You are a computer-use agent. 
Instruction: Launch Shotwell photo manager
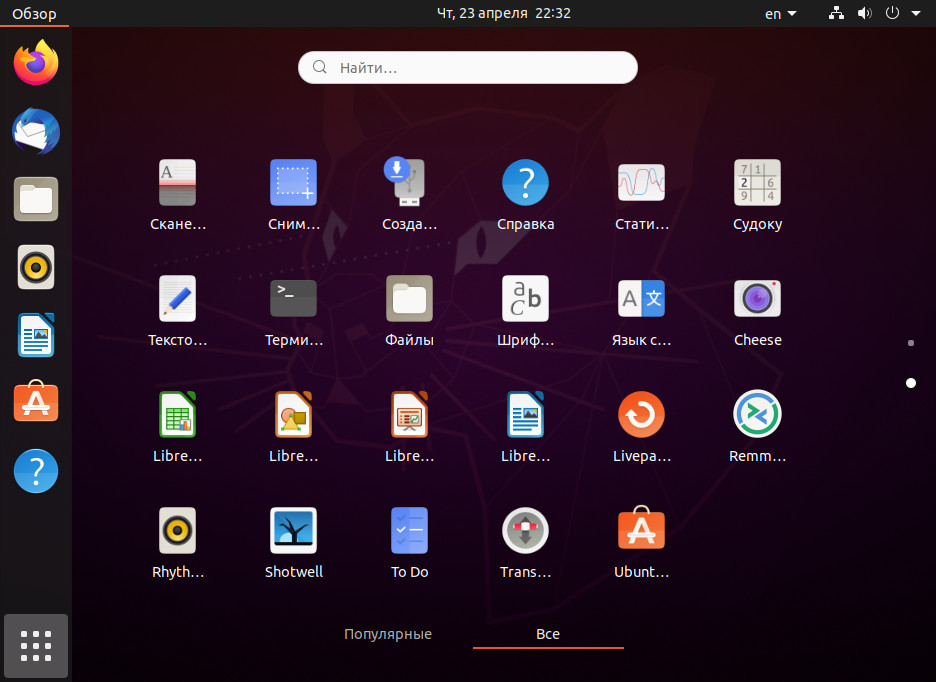pos(293,530)
